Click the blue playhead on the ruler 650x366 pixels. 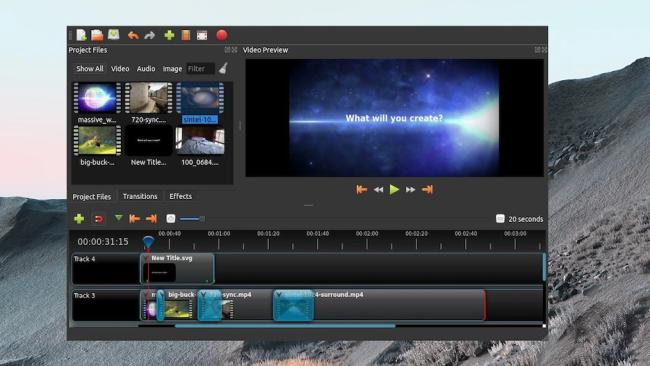pyautogui.click(x=148, y=241)
